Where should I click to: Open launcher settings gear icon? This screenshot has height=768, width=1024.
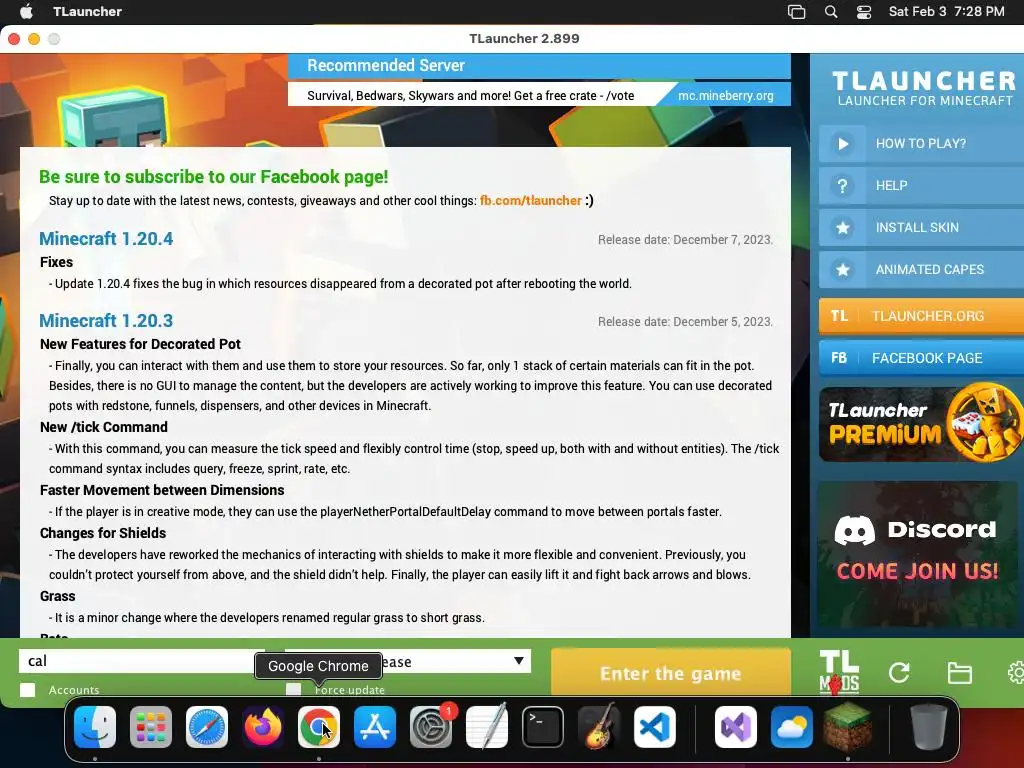pyautogui.click(x=1016, y=673)
